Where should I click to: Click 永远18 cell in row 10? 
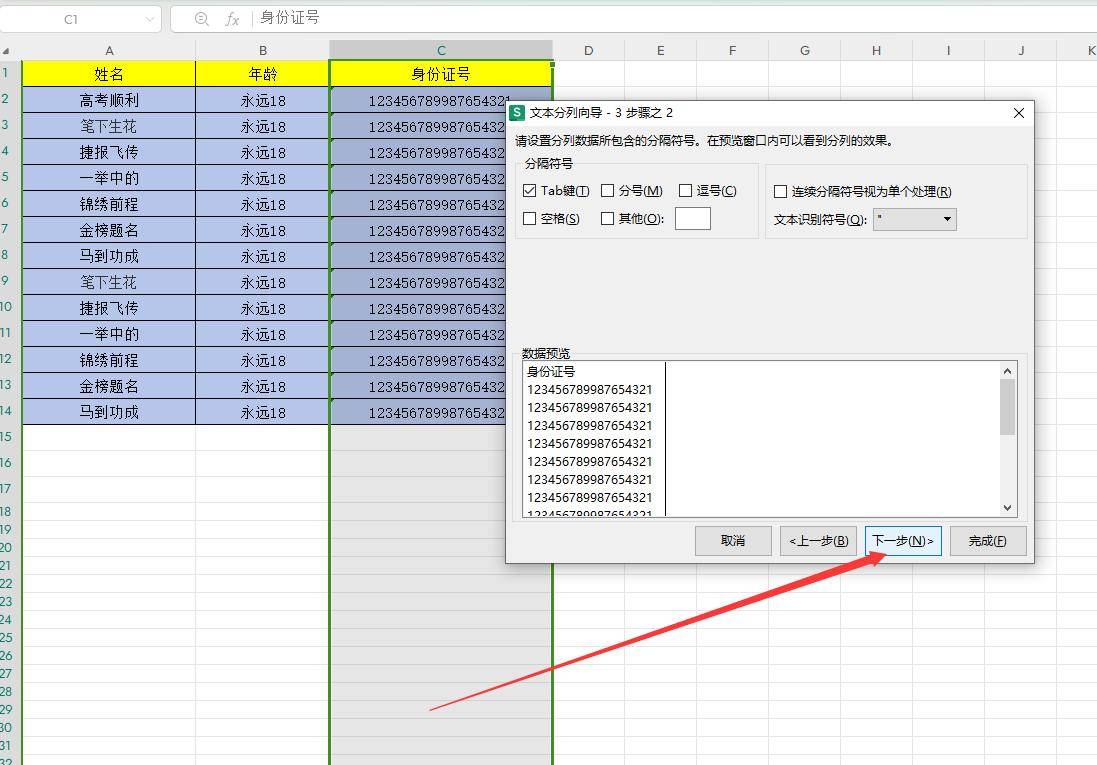point(262,309)
